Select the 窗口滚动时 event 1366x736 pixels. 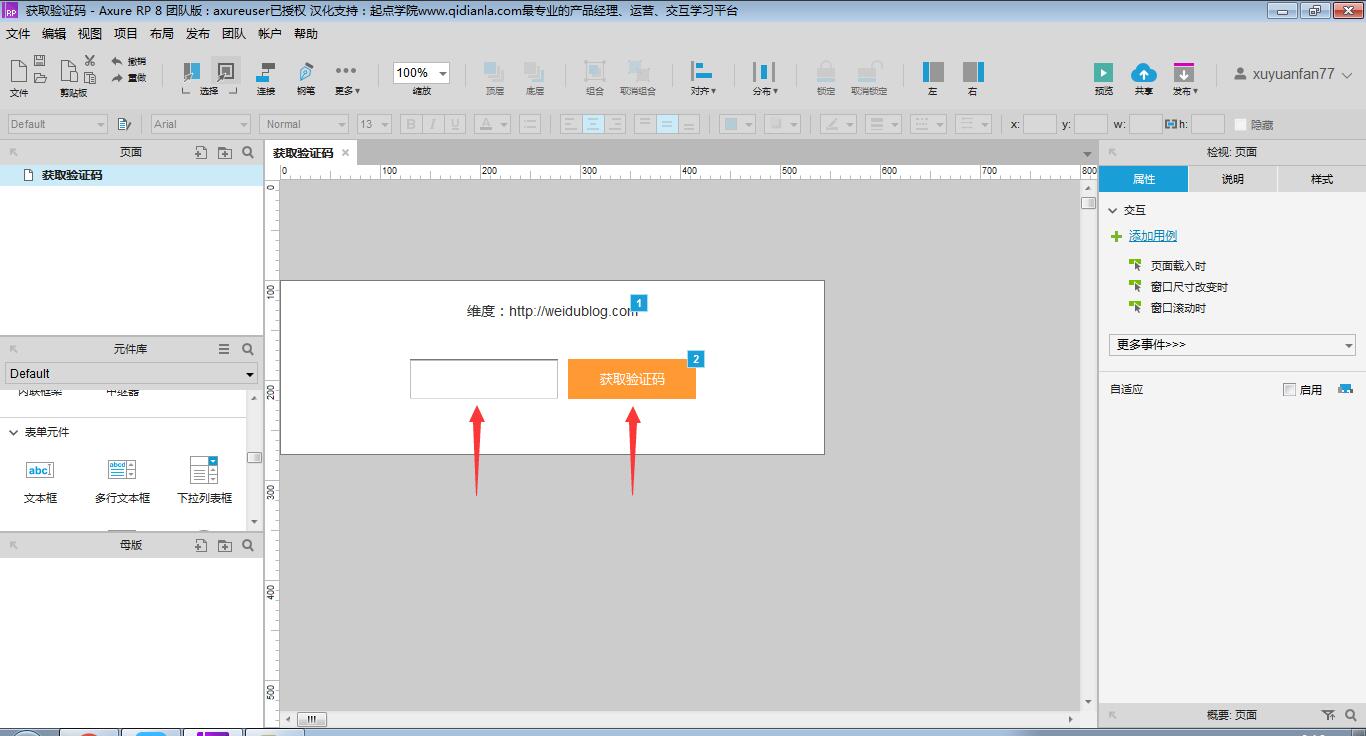[x=1178, y=308]
